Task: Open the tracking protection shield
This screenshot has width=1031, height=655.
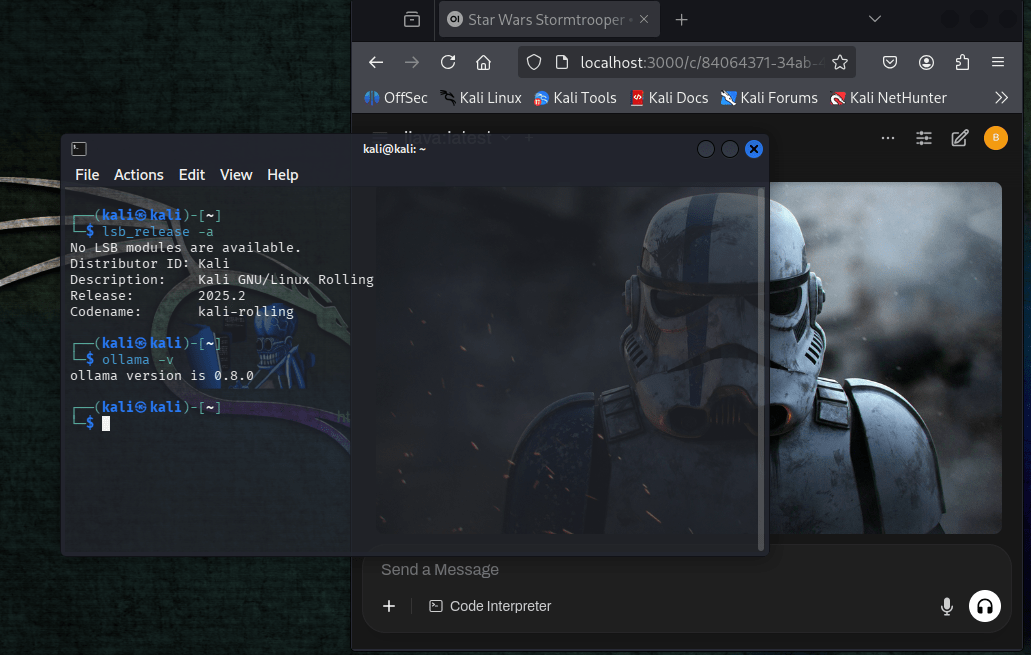Action: pos(534,62)
